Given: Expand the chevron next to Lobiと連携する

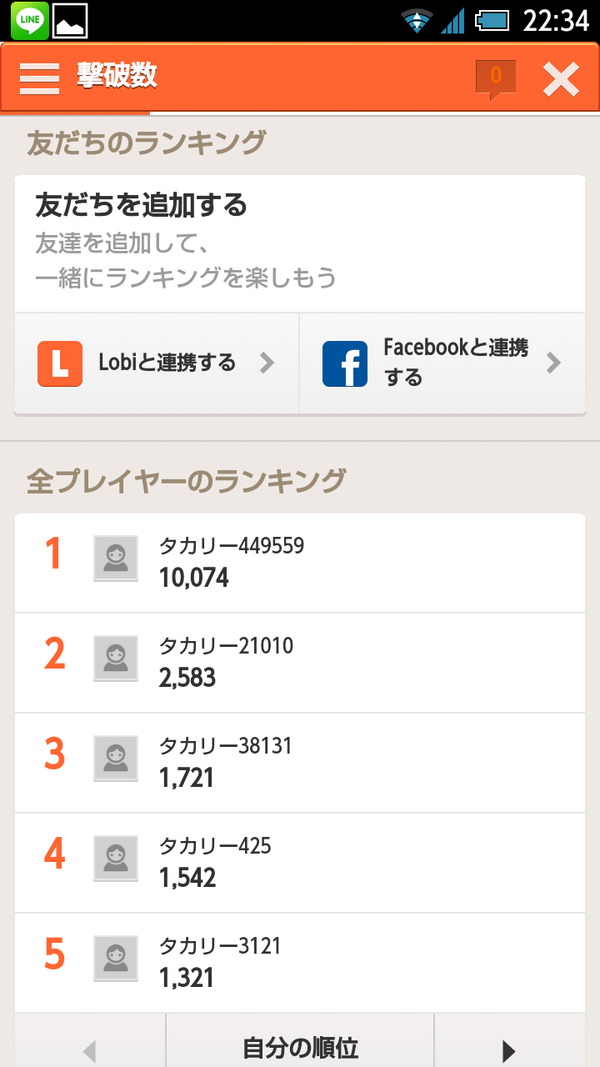Looking at the screenshot, I should [267, 363].
